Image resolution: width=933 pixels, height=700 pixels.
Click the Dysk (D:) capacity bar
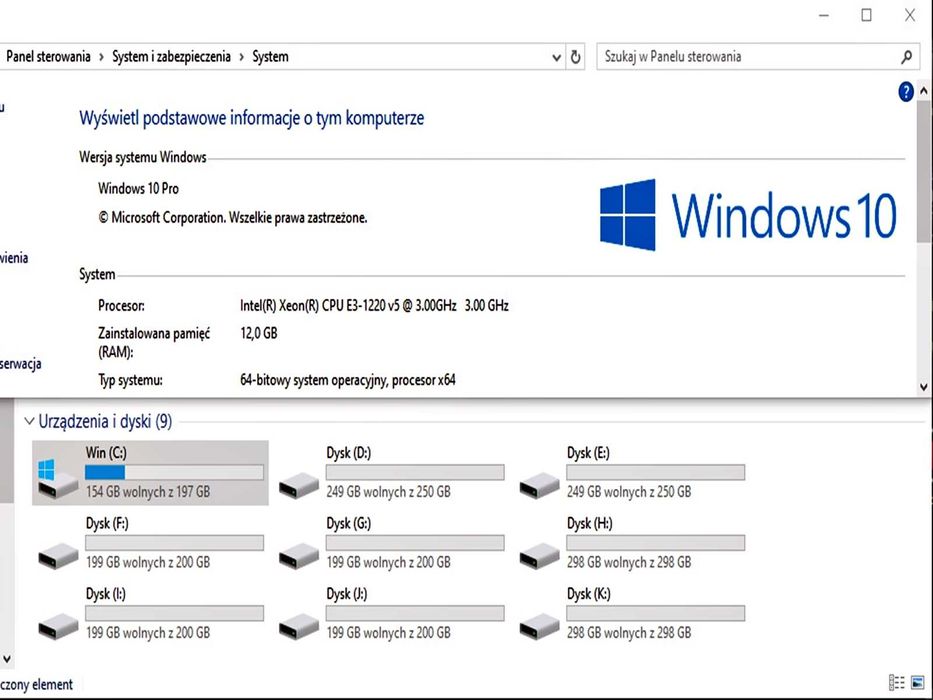coord(415,473)
